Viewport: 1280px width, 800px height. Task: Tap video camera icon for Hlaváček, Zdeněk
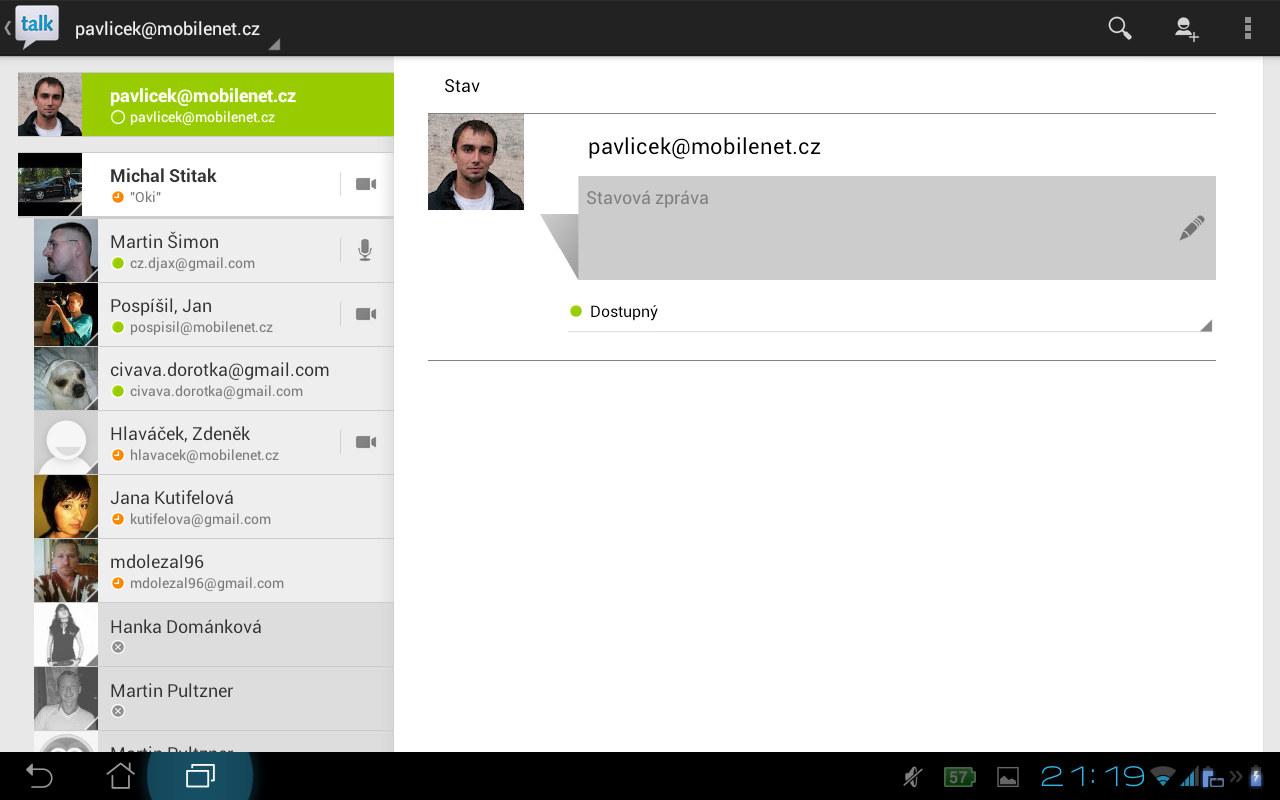click(x=366, y=442)
